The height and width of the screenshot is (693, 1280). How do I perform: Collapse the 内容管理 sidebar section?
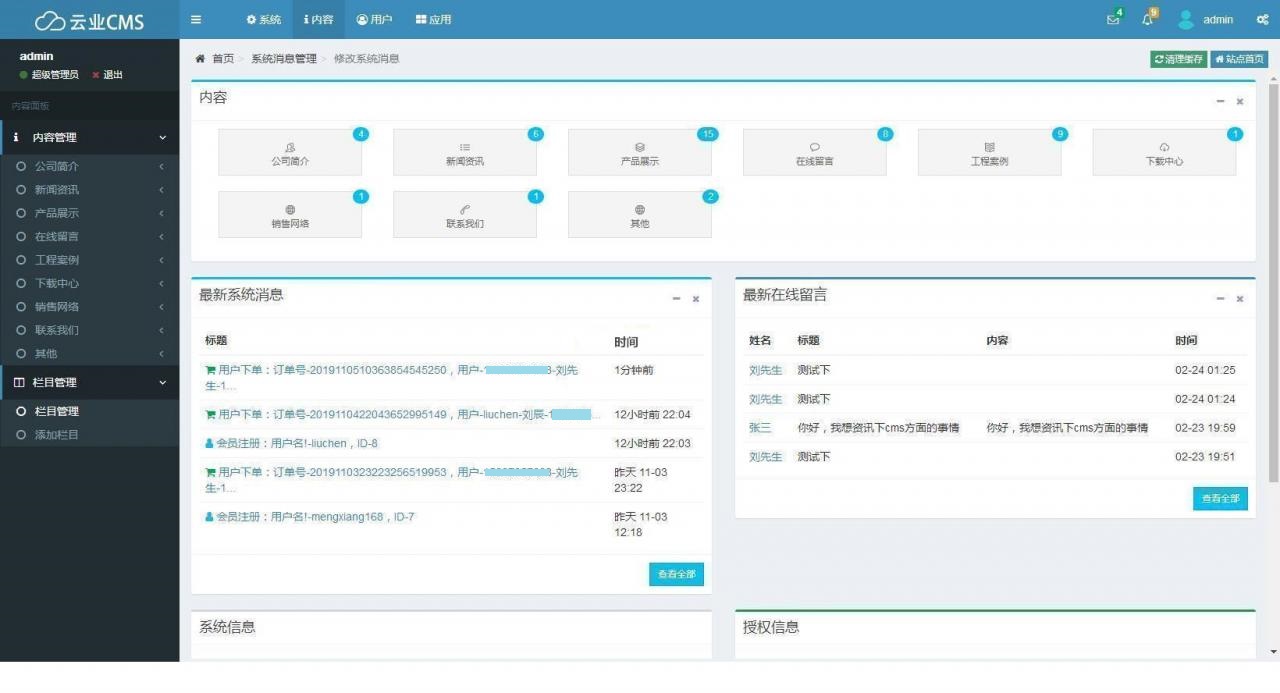click(x=90, y=137)
